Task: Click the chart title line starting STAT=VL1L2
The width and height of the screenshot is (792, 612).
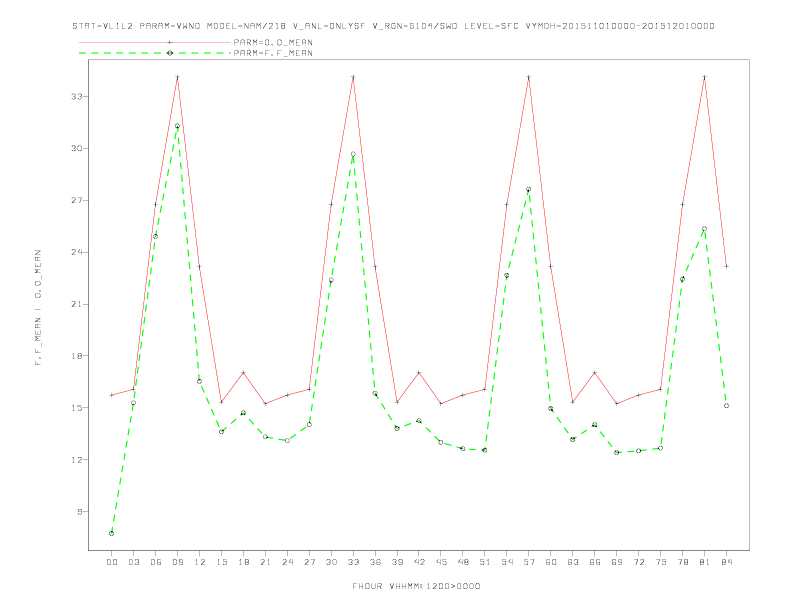Action: click(393, 26)
